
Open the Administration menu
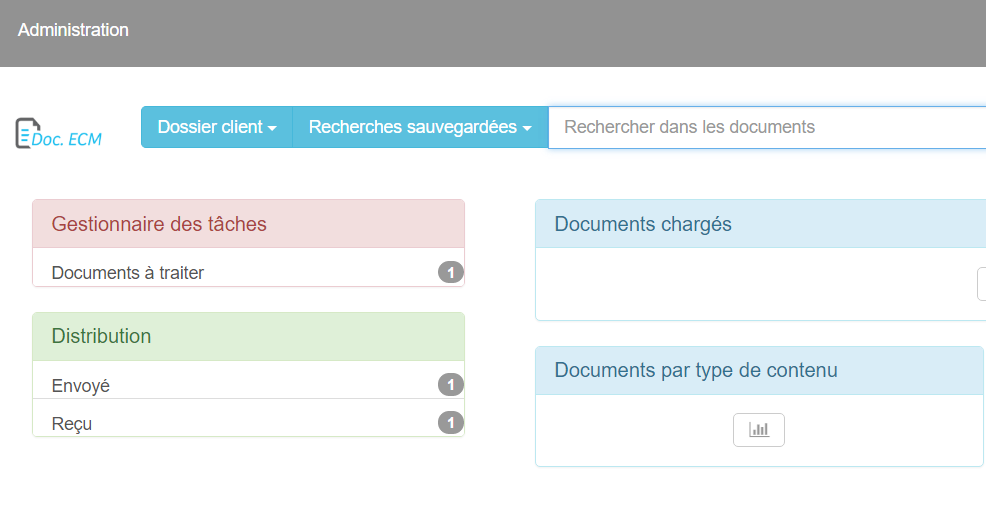(73, 30)
